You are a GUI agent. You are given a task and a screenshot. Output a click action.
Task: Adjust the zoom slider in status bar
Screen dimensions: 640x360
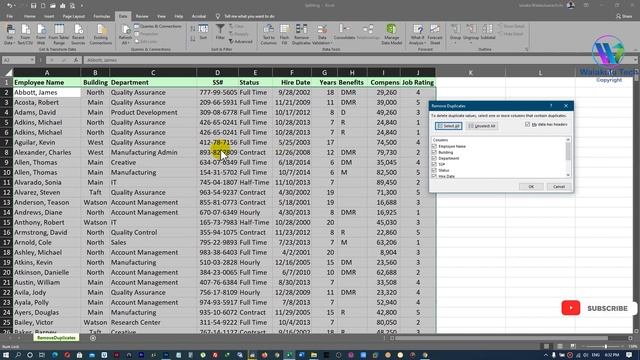coord(606,346)
